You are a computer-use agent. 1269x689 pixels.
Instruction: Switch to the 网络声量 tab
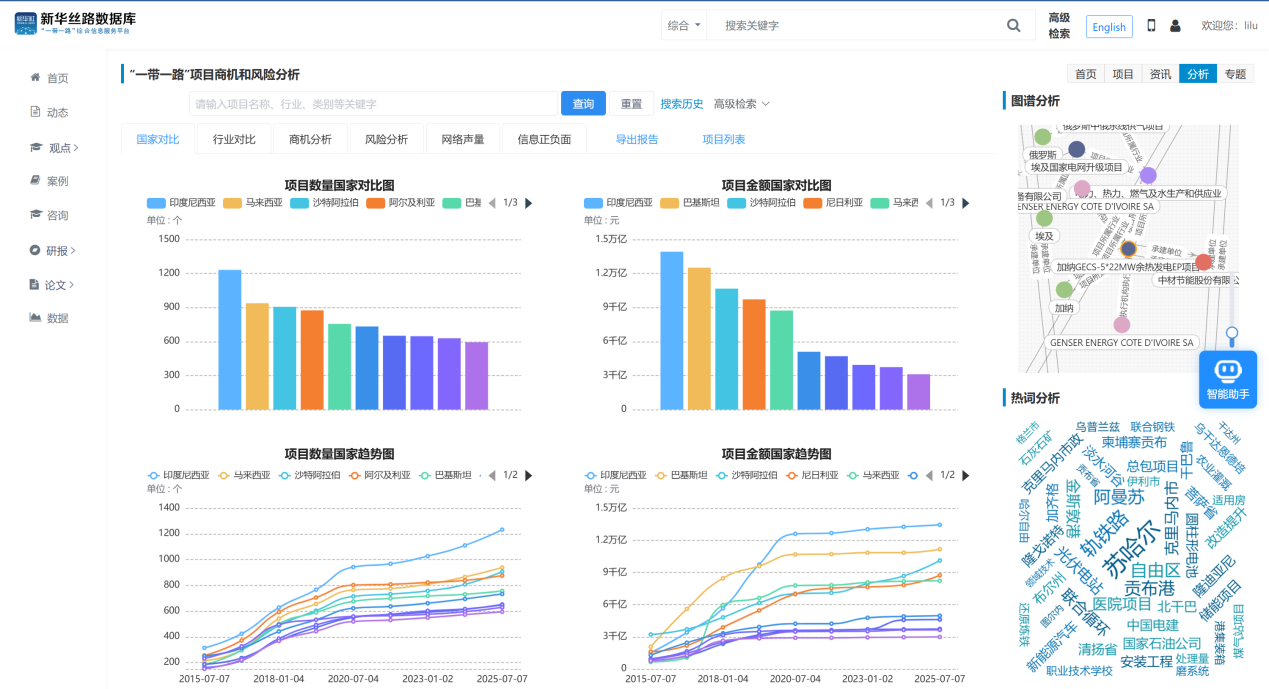coord(463,140)
